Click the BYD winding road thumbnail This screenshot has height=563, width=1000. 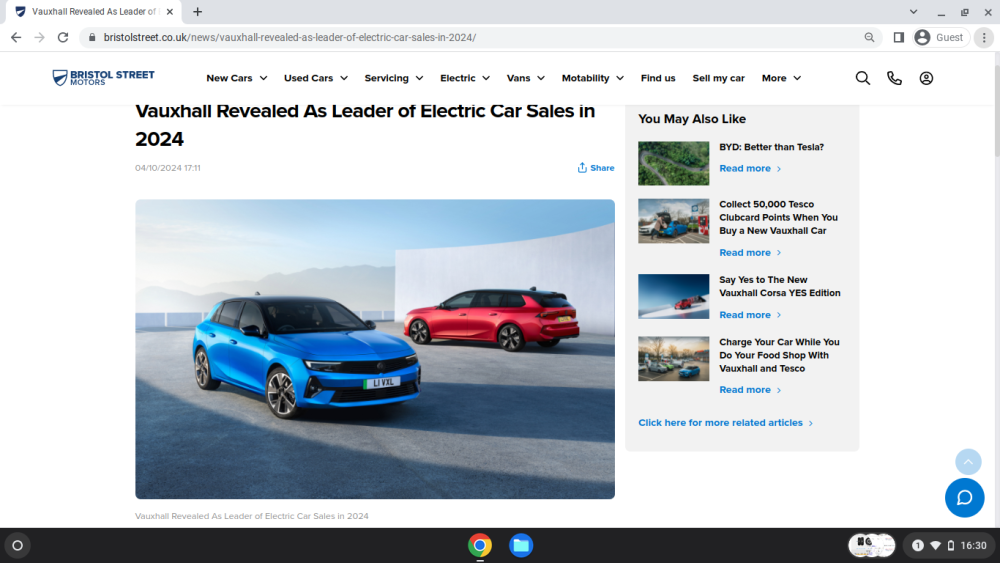673,163
